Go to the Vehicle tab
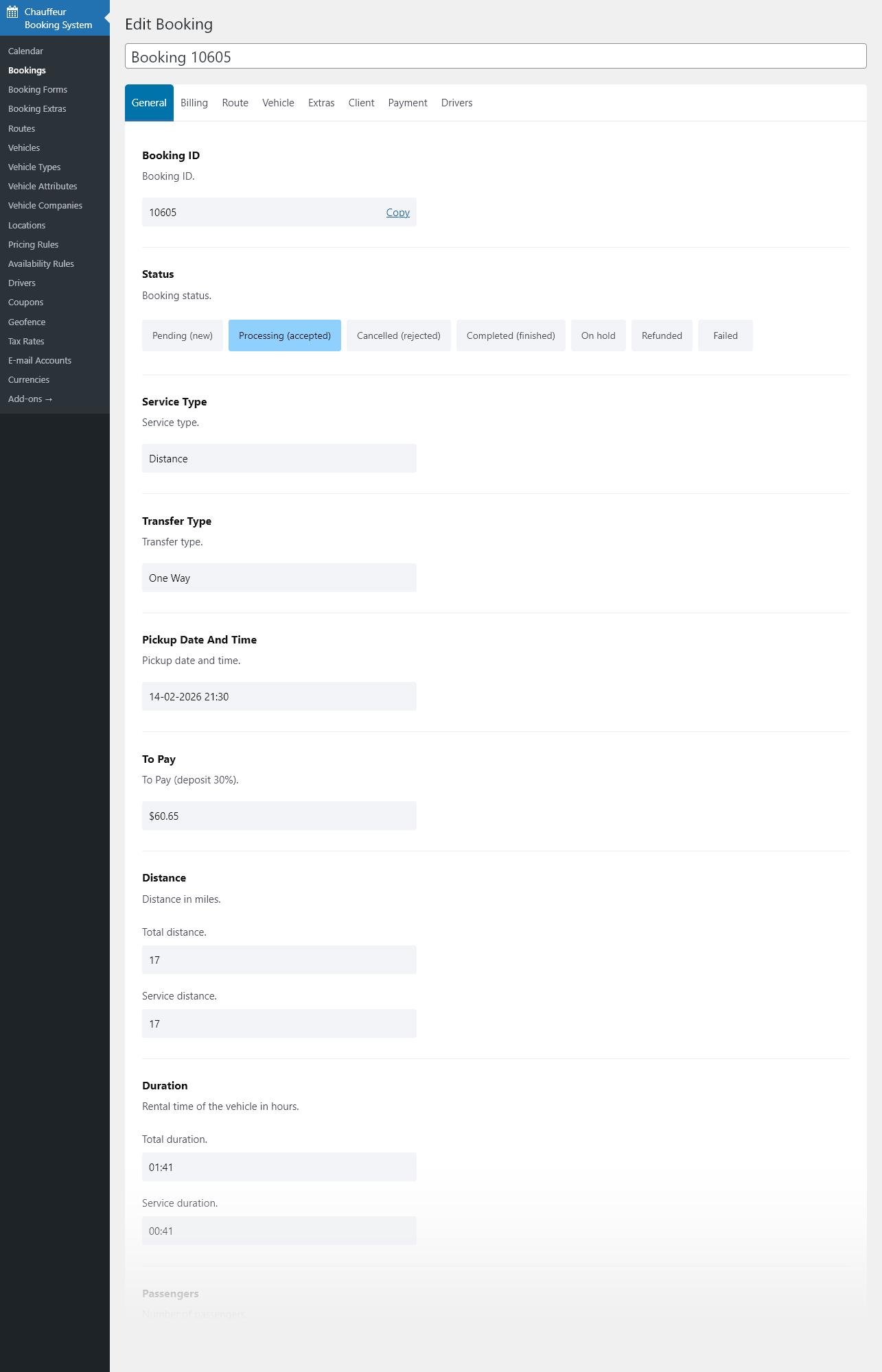 click(278, 103)
